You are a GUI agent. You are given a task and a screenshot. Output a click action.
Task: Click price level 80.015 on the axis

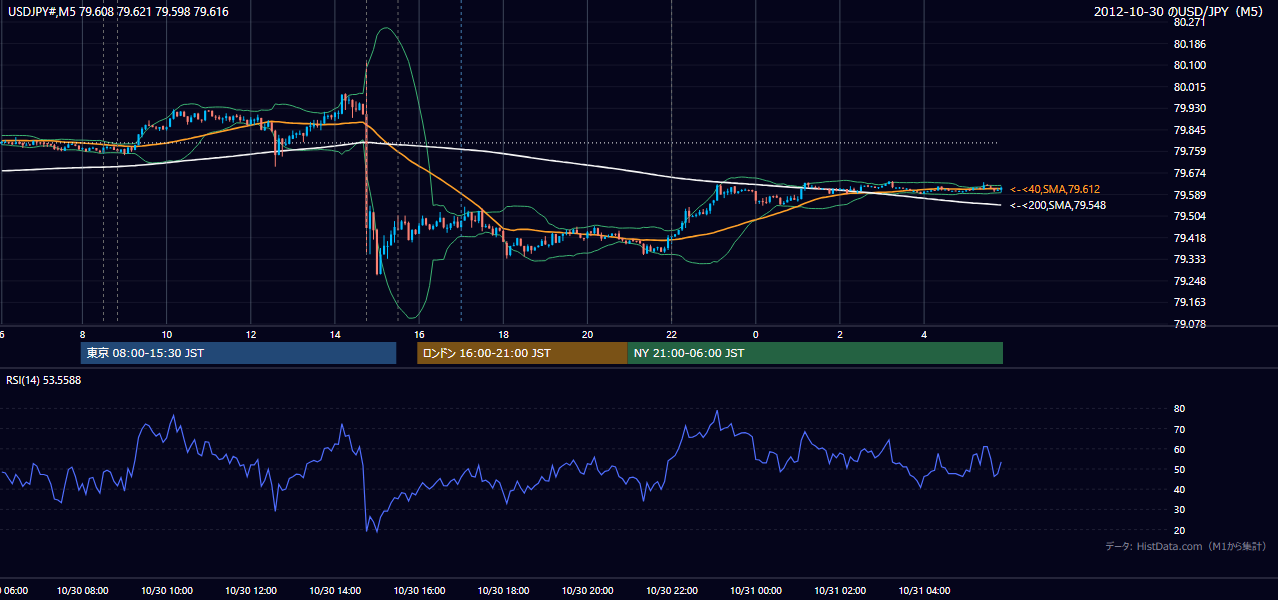coord(1190,87)
